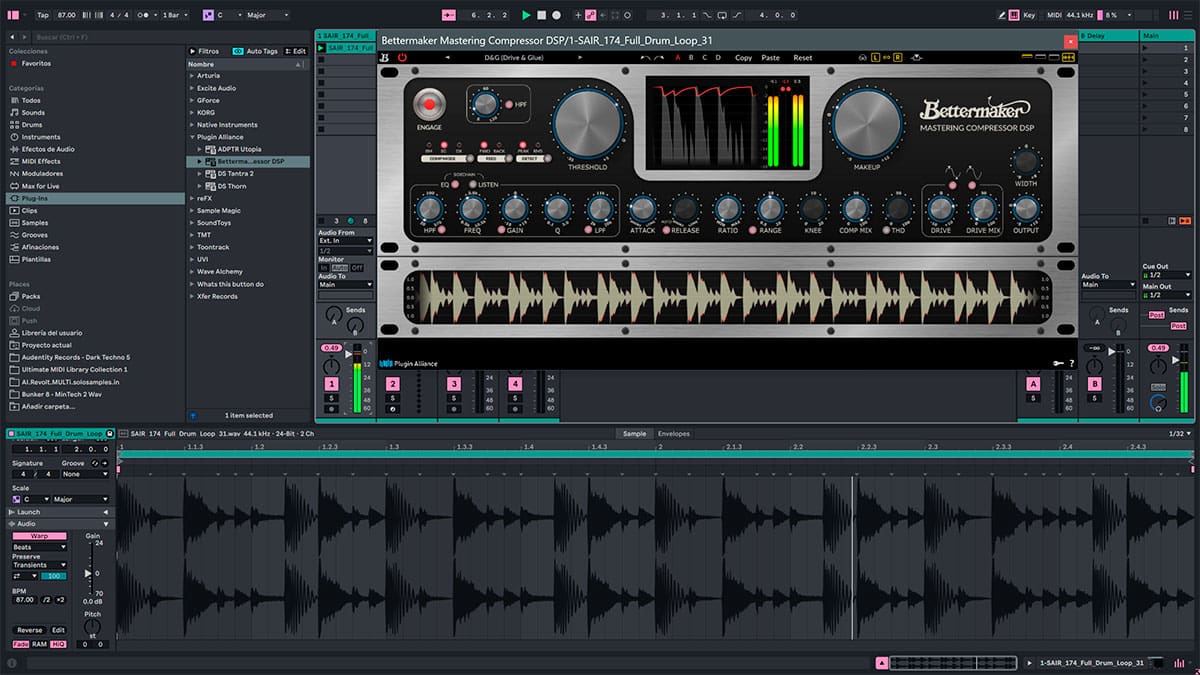Image resolution: width=1200 pixels, height=675 pixels.
Task: Click the Samples category icon
Action: pyautogui.click(x=13, y=223)
